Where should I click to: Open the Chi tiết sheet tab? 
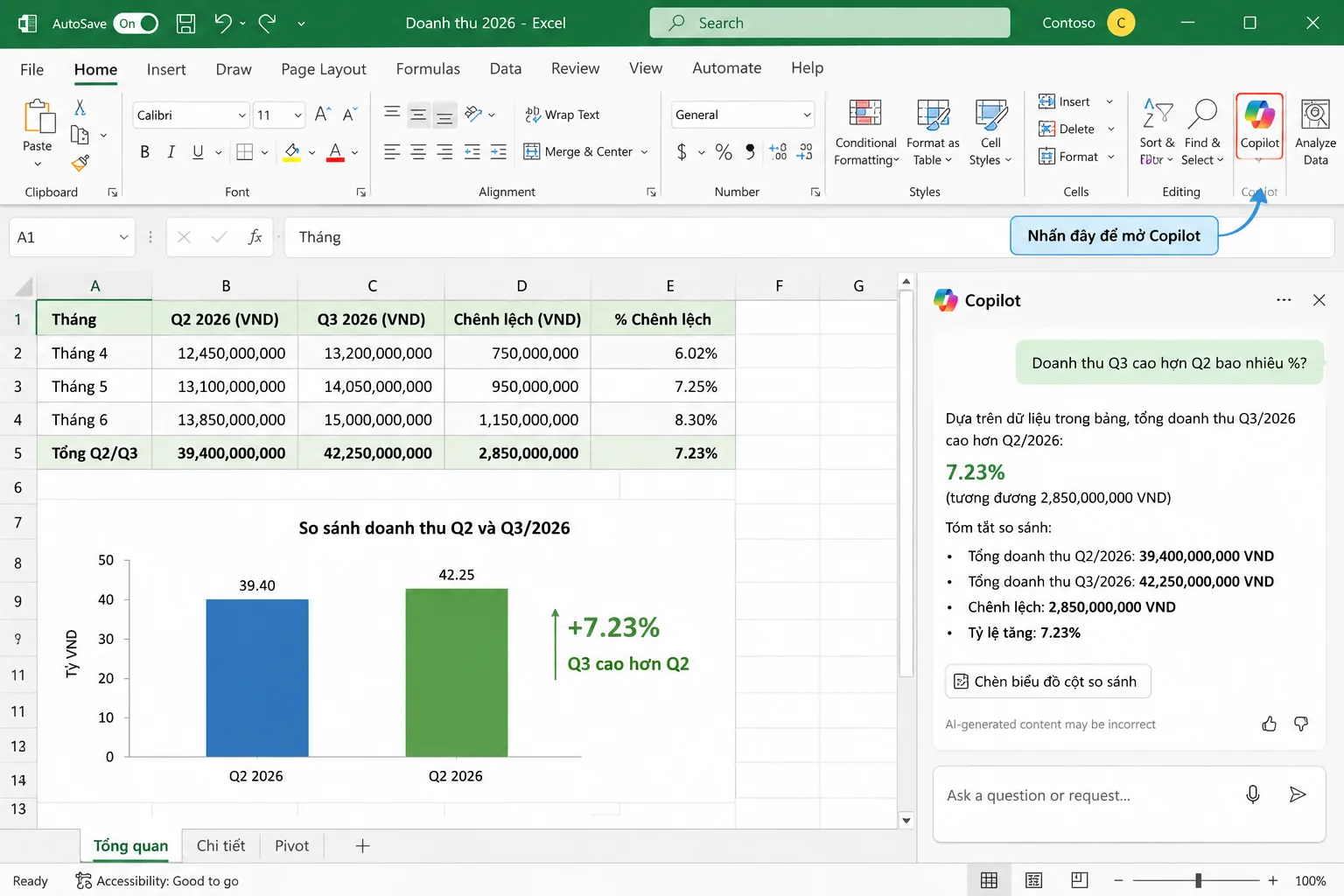220,845
